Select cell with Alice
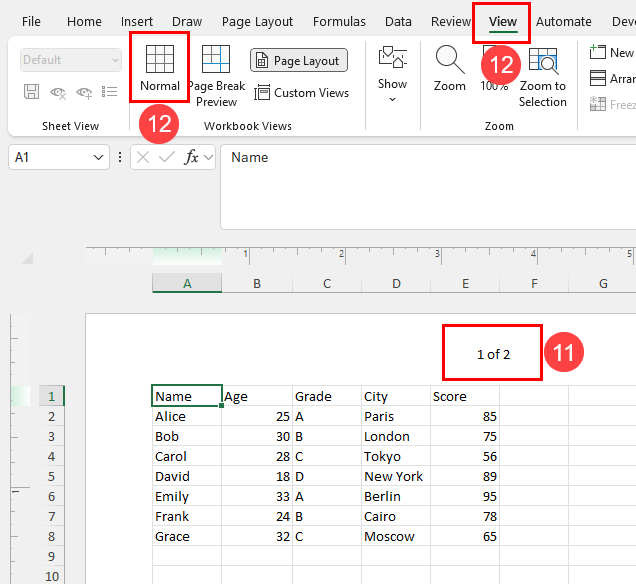This screenshot has width=636, height=584. (187, 416)
